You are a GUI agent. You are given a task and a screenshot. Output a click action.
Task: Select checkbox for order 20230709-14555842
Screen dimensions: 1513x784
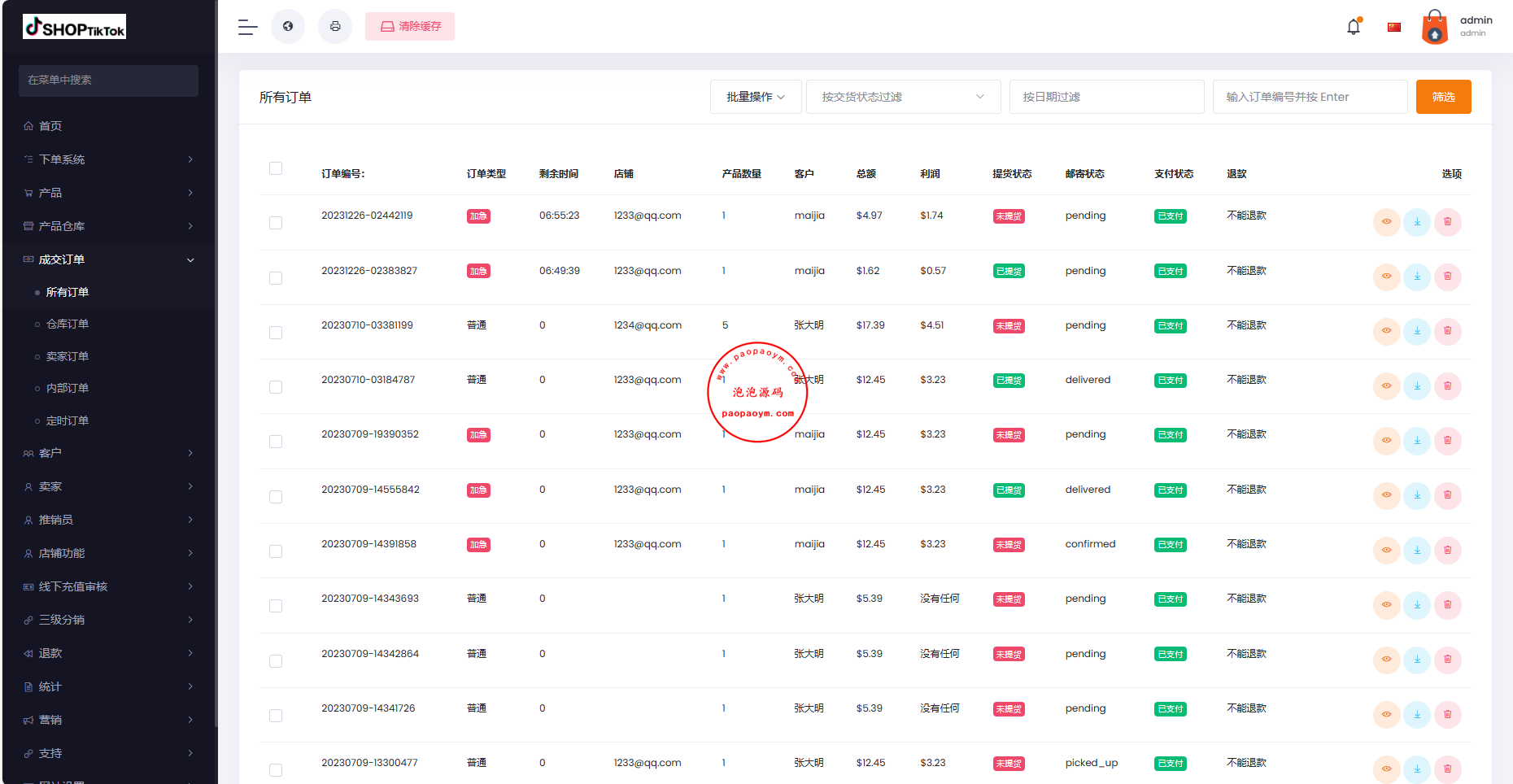(276, 497)
